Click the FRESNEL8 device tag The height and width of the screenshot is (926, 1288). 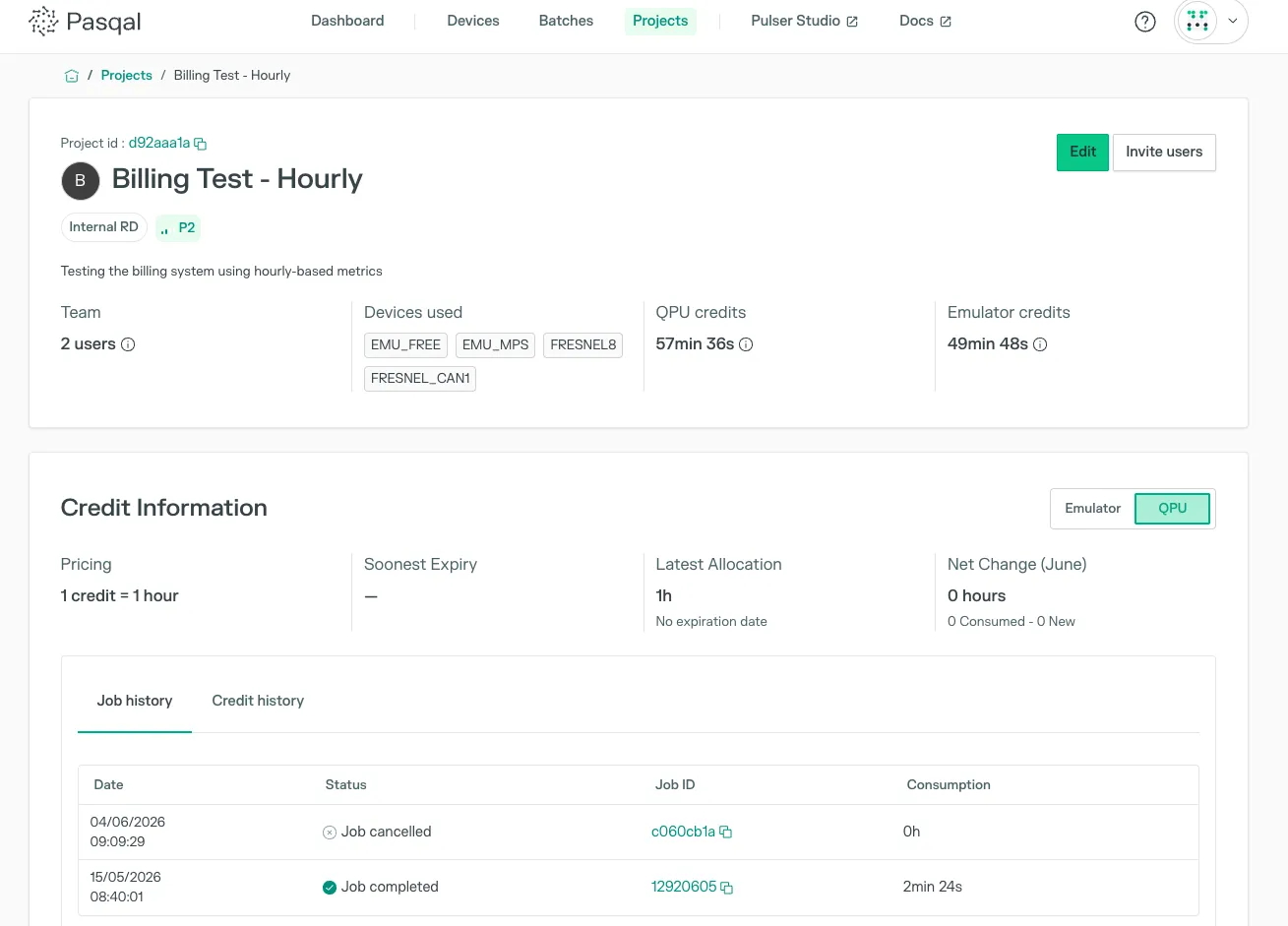point(583,345)
